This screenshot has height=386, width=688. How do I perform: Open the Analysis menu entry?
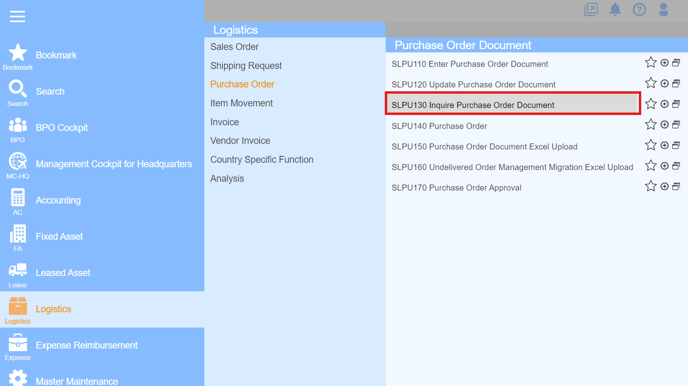[227, 179]
